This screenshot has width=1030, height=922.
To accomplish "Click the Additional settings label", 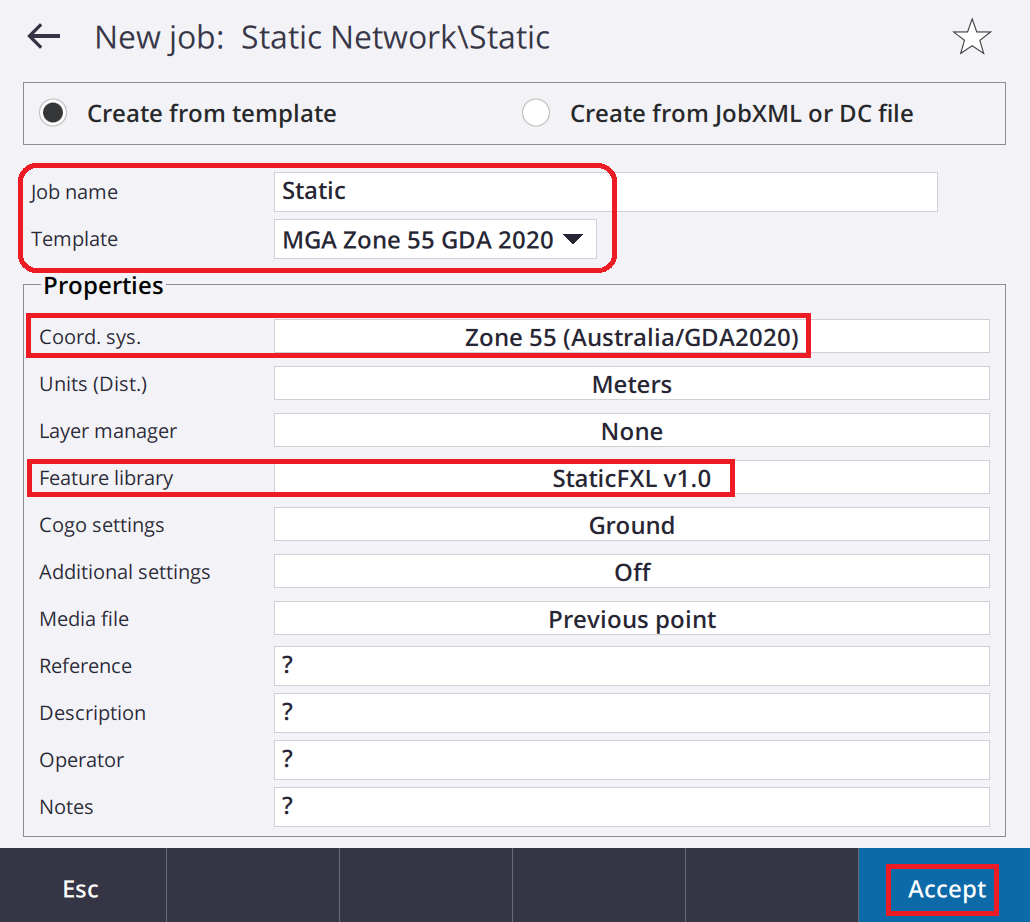I will tap(125, 572).
